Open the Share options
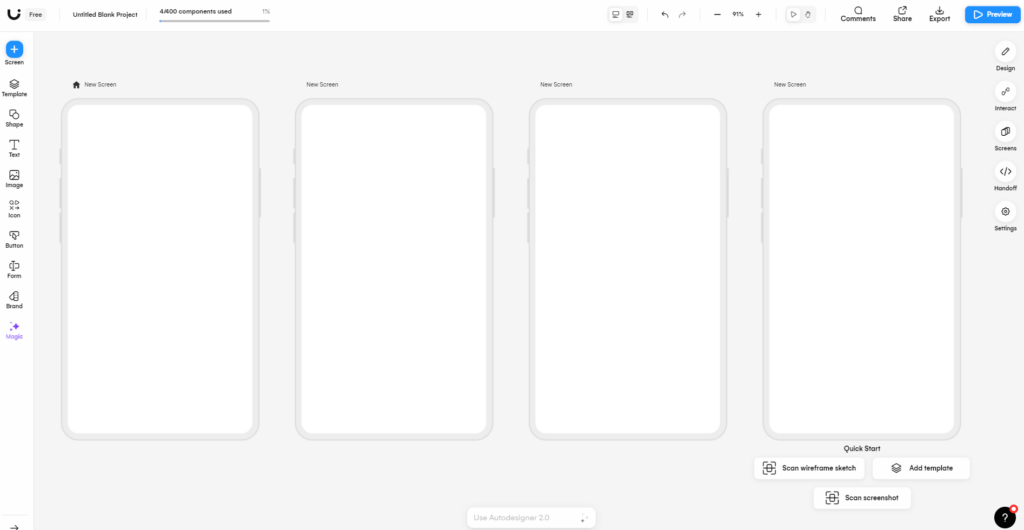This screenshot has width=1024, height=530. tap(902, 14)
